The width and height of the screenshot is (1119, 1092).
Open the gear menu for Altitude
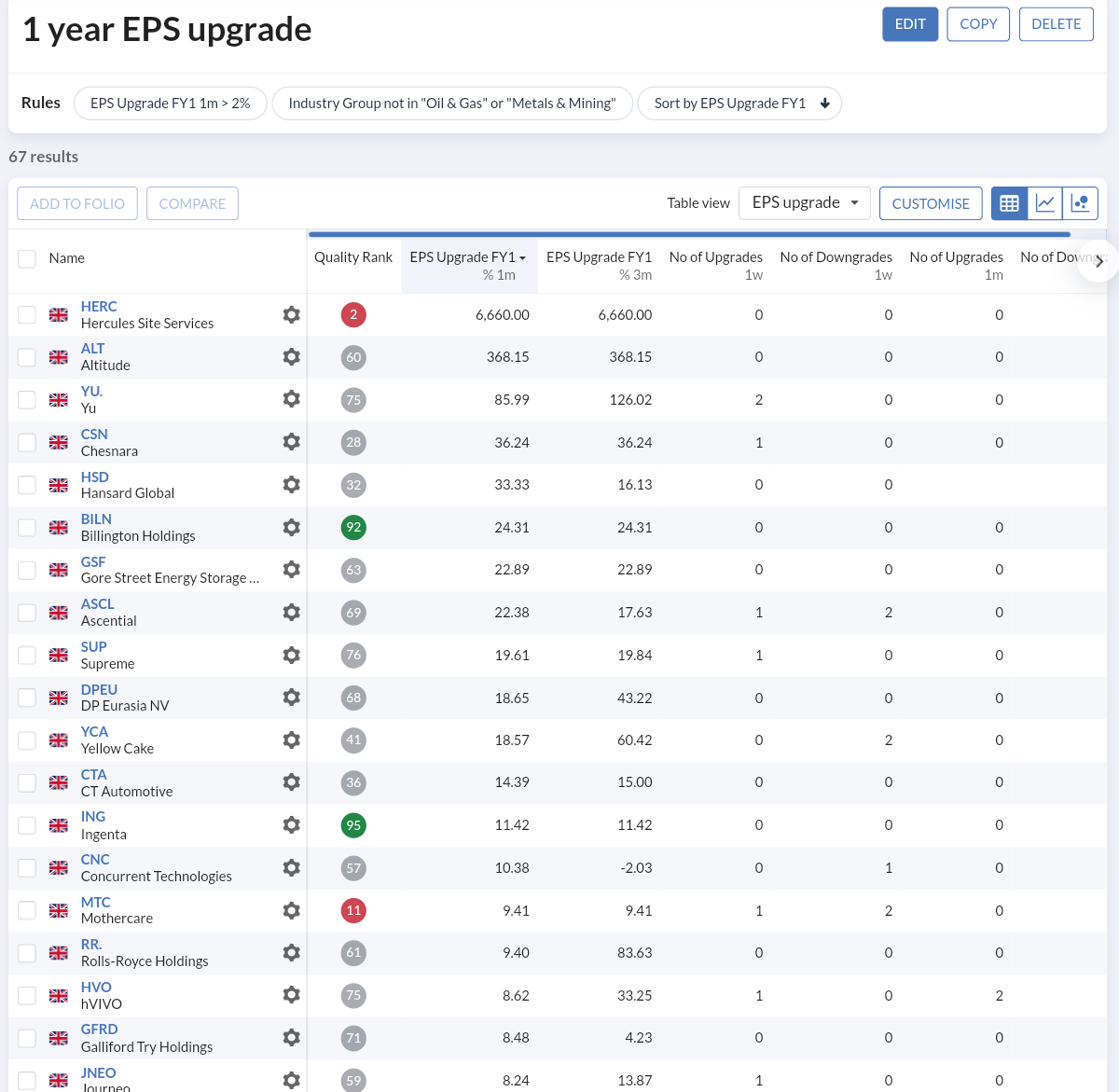(x=292, y=357)
